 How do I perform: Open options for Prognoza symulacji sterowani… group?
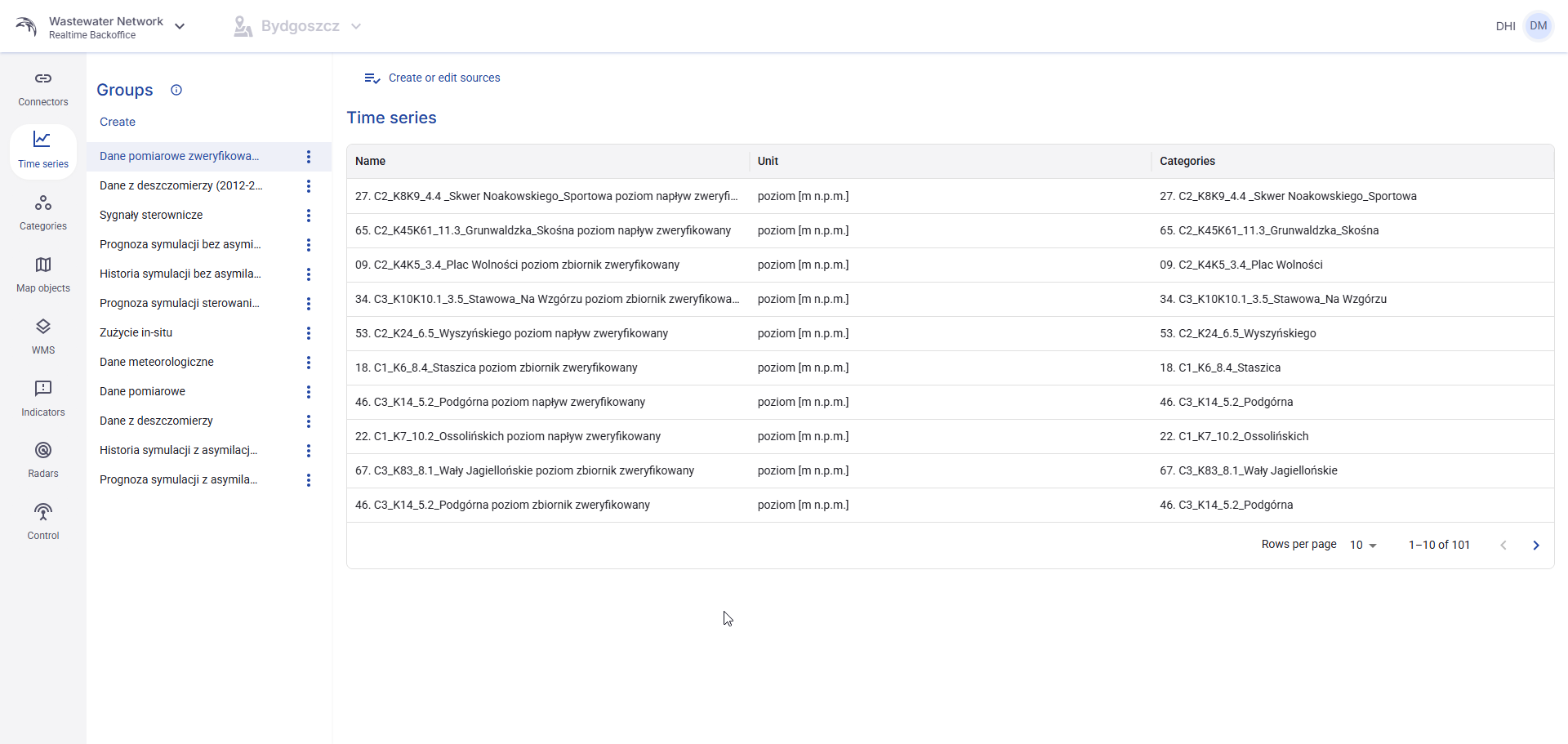click(x=309, y=304)
